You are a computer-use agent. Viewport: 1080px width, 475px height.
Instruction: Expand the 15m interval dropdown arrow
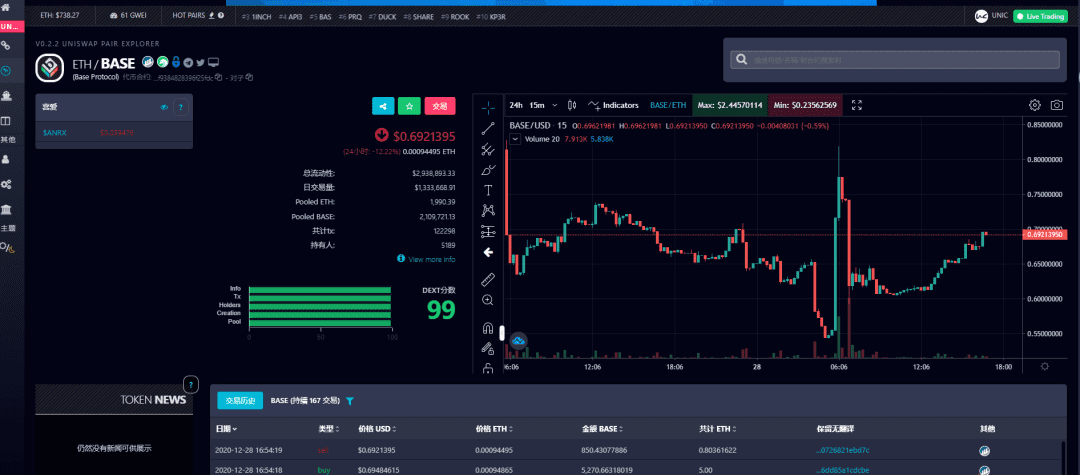click(555, 105)
